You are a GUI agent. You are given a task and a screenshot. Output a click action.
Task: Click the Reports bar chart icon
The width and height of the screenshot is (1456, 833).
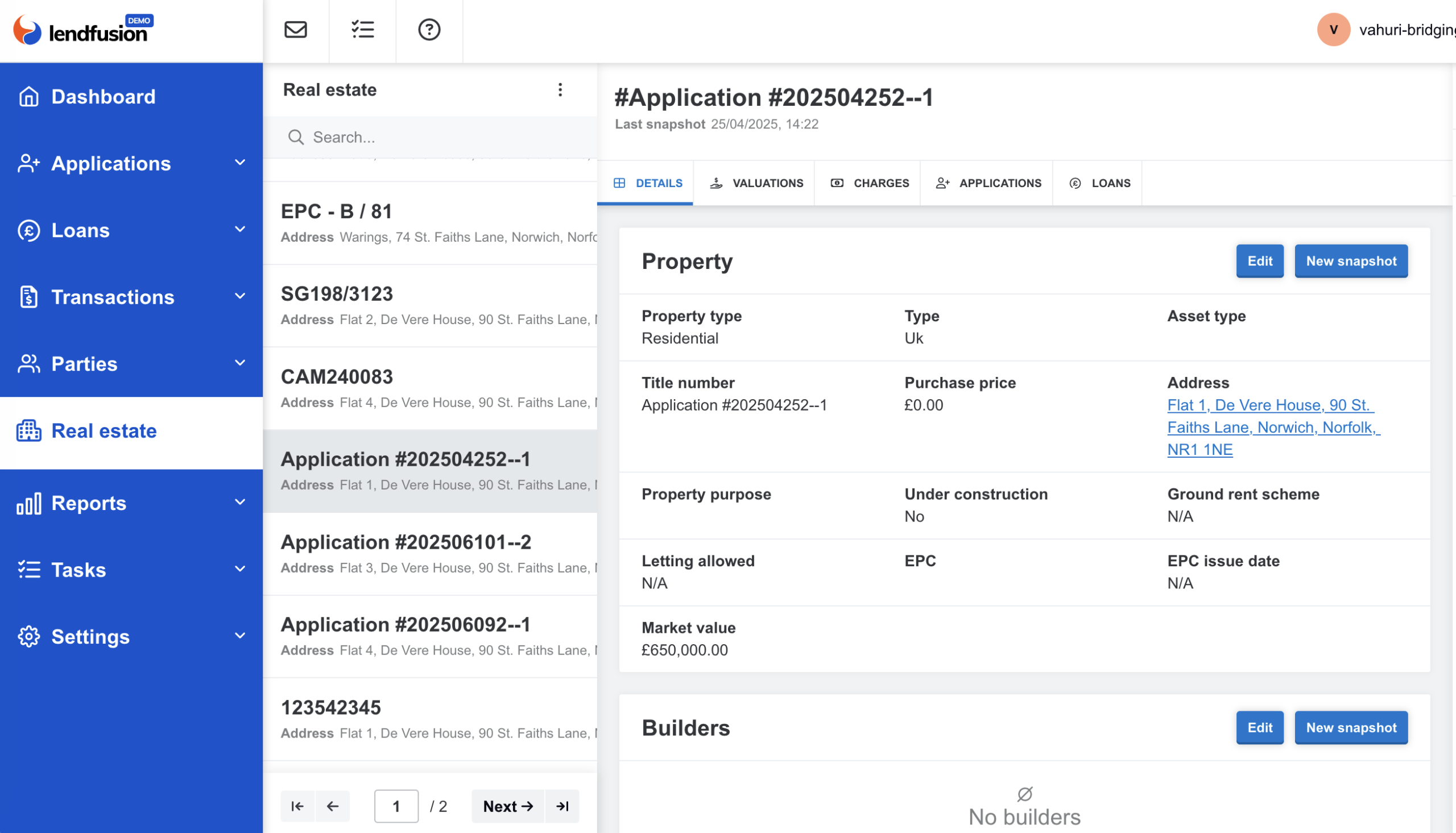point(28,503)
